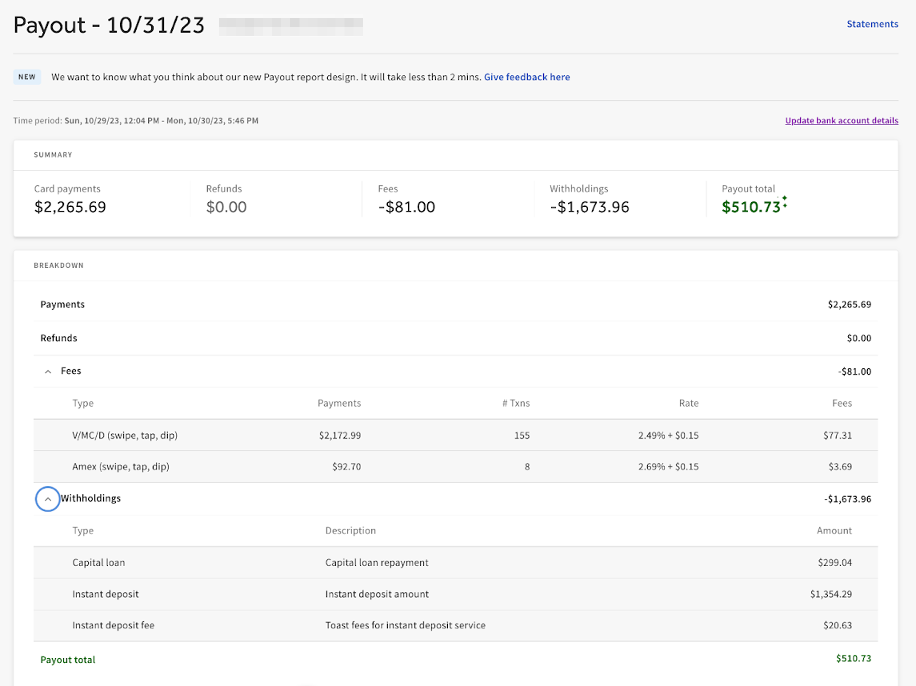Click the Card payments amount in Summary

click(70, 207)
